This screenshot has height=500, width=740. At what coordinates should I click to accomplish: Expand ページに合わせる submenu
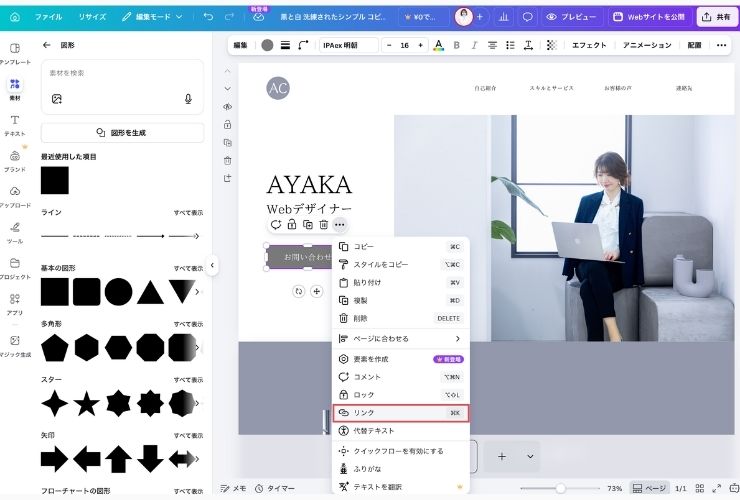coord(400,338)
